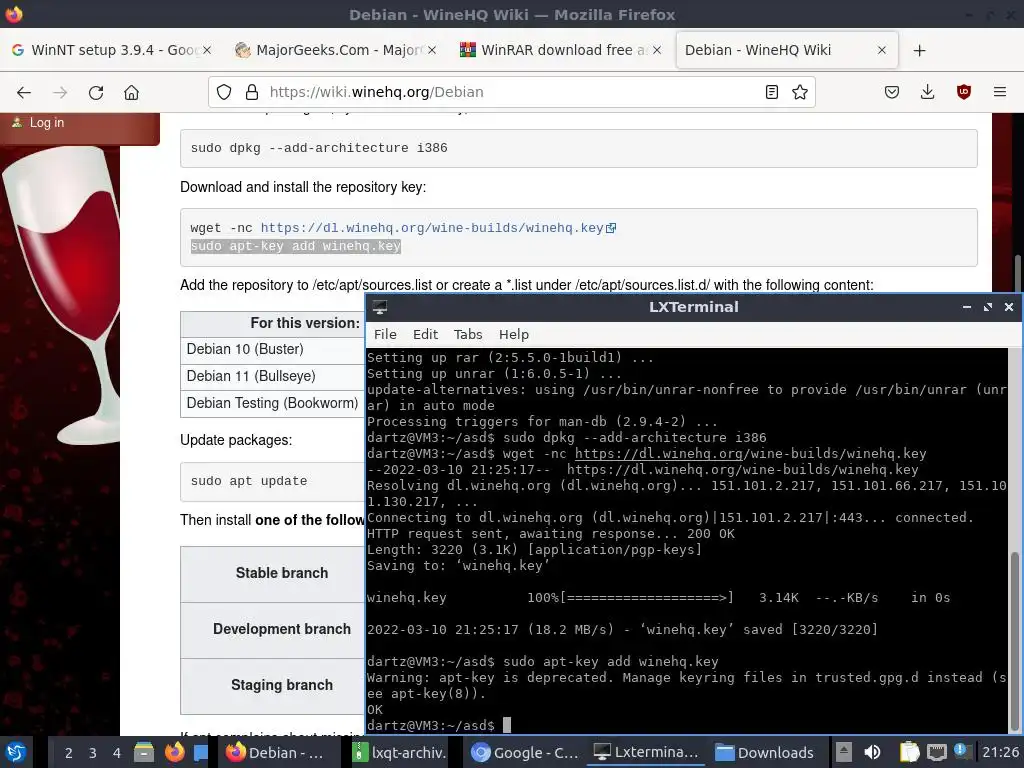The image size is (1024, 768).
Task: Click the WineHQ wine glass logo
Action: point(60,294)
